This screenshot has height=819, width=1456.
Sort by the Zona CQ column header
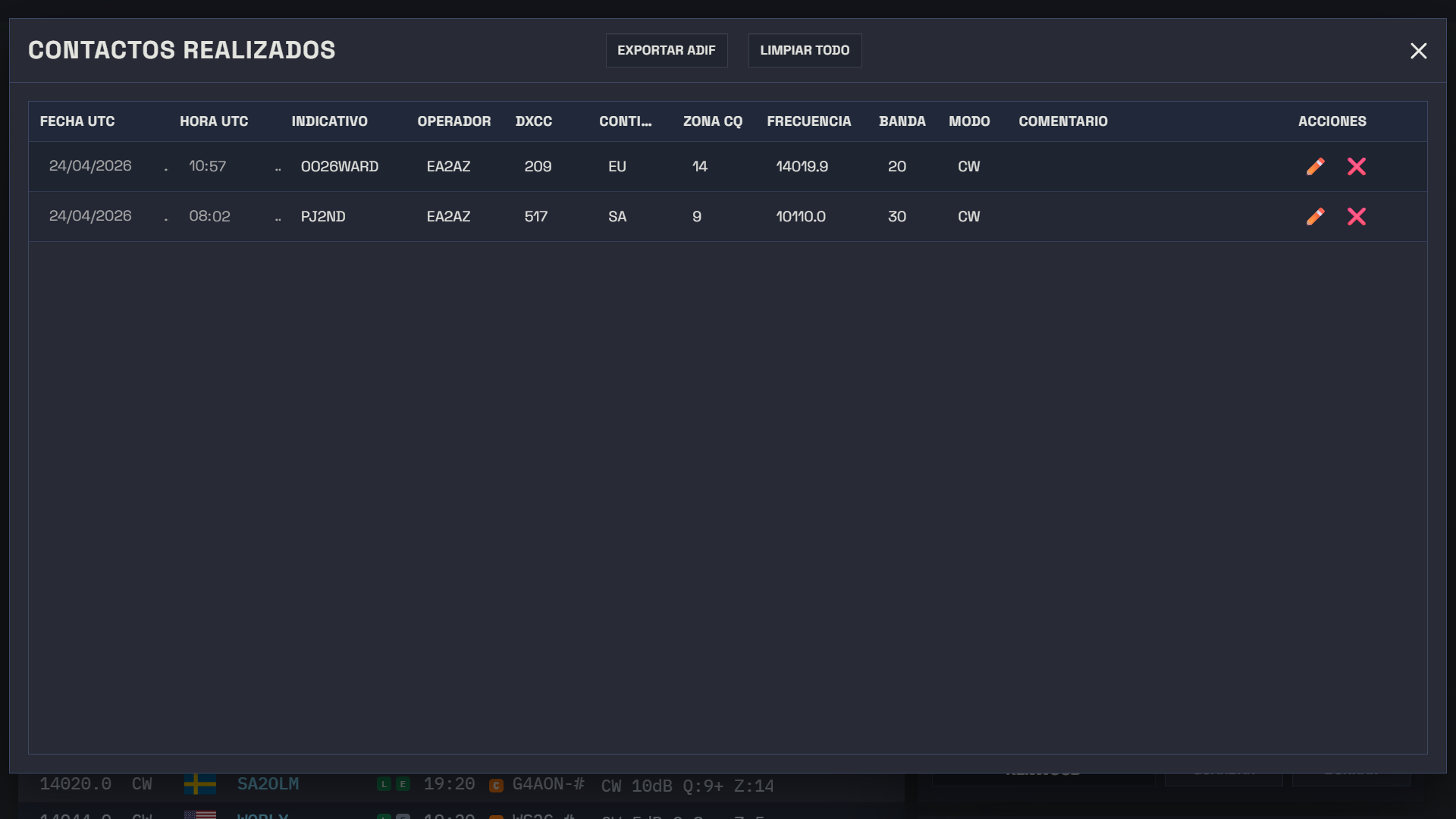pos(712,121)
